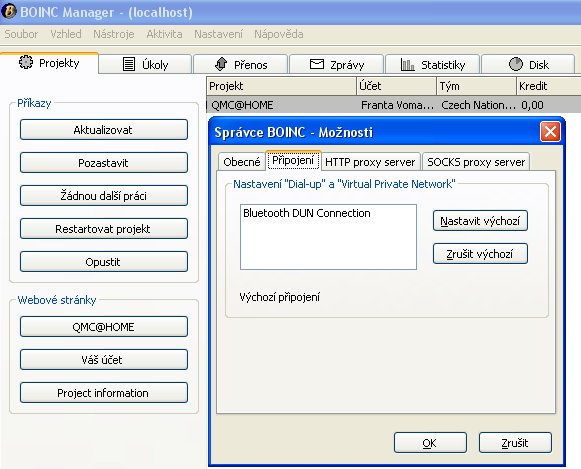This screenshot has height=469, width=581.
Task: Click the 0,00 credit value
Action: point(532,105)
